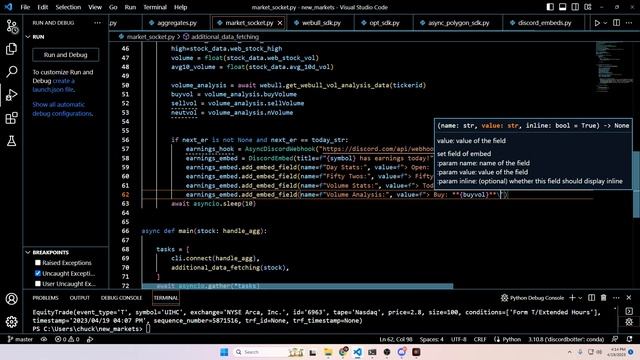Open Run and Debug views ellipsis

[97, 23]
